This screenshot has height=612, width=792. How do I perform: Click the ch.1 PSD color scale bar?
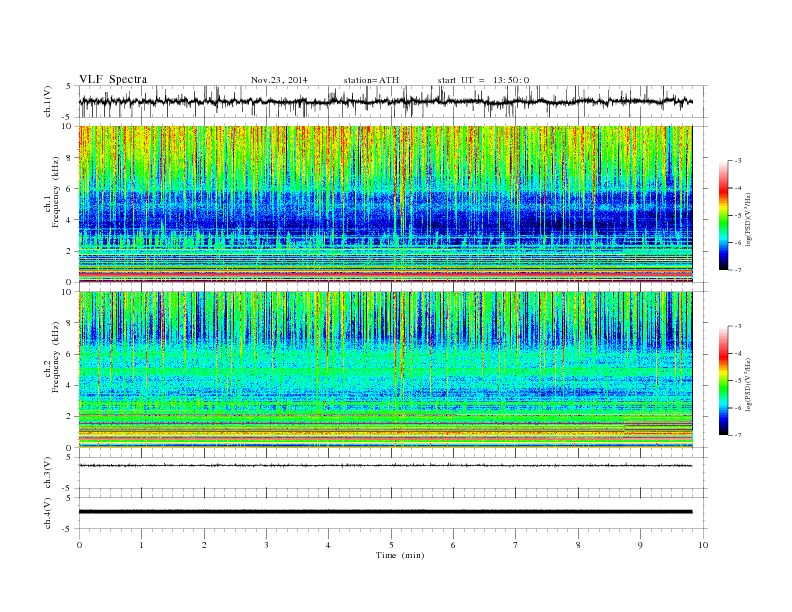click(x=723, y=215)
